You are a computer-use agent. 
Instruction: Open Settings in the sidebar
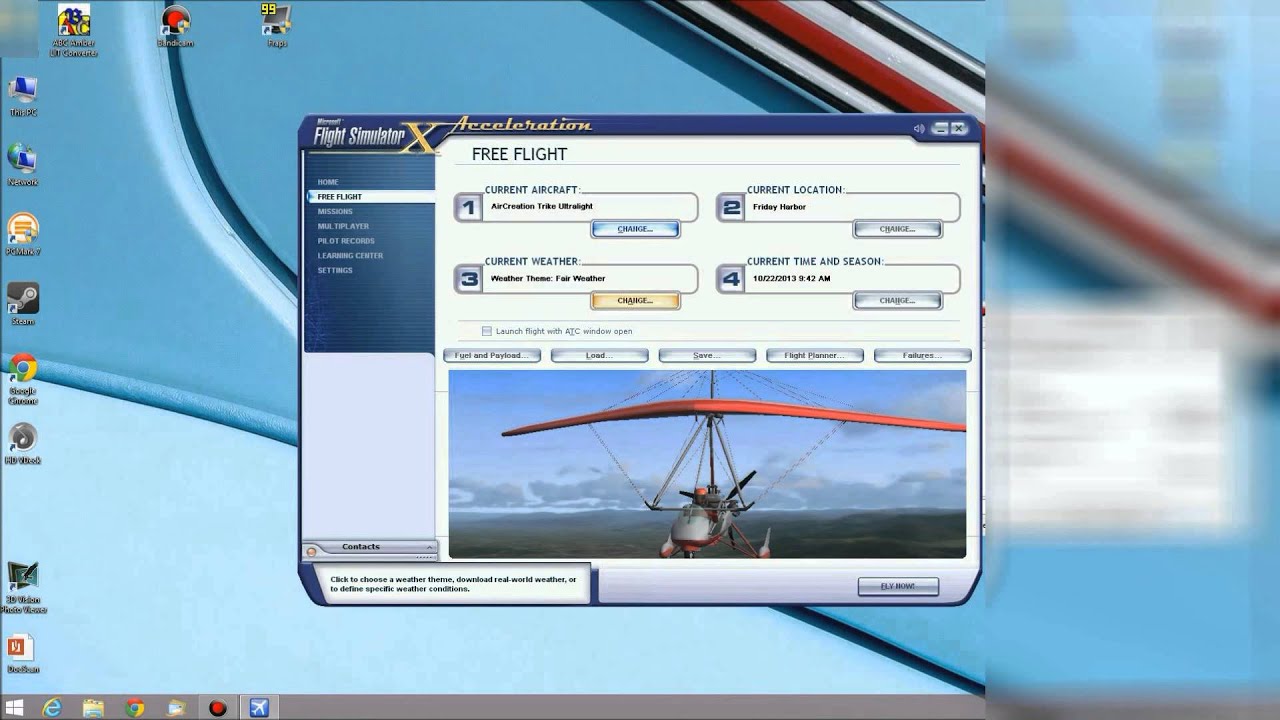(335, 270)
